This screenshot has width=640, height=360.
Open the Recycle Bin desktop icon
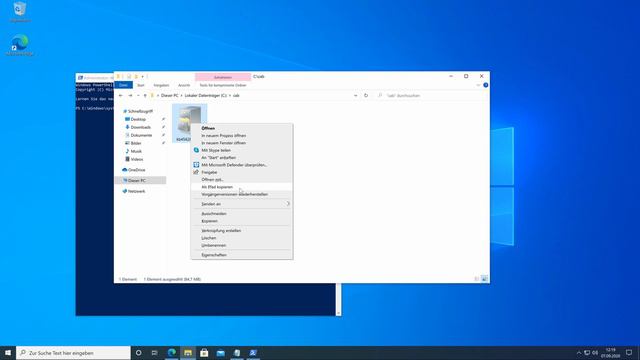tap(20, 12)
